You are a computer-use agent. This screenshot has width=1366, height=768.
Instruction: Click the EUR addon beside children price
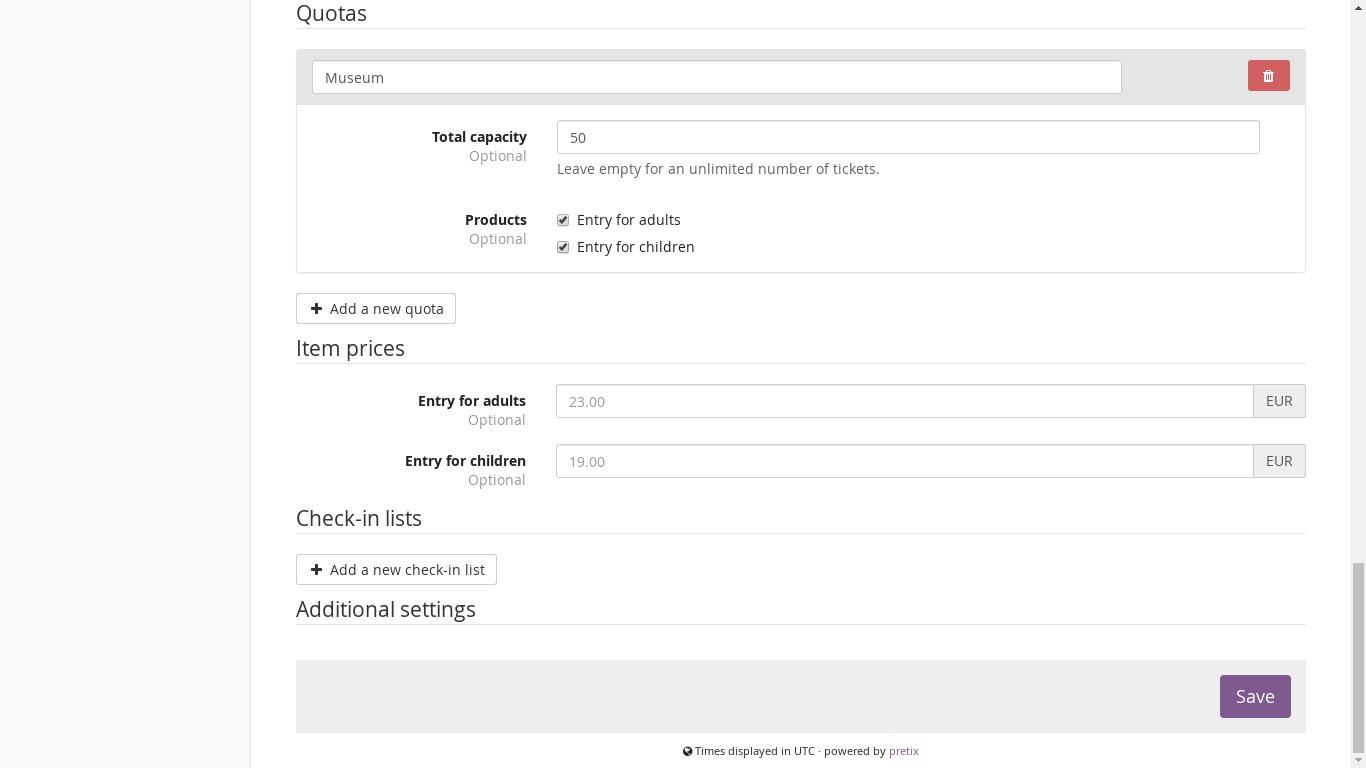tap(1279, 462)
